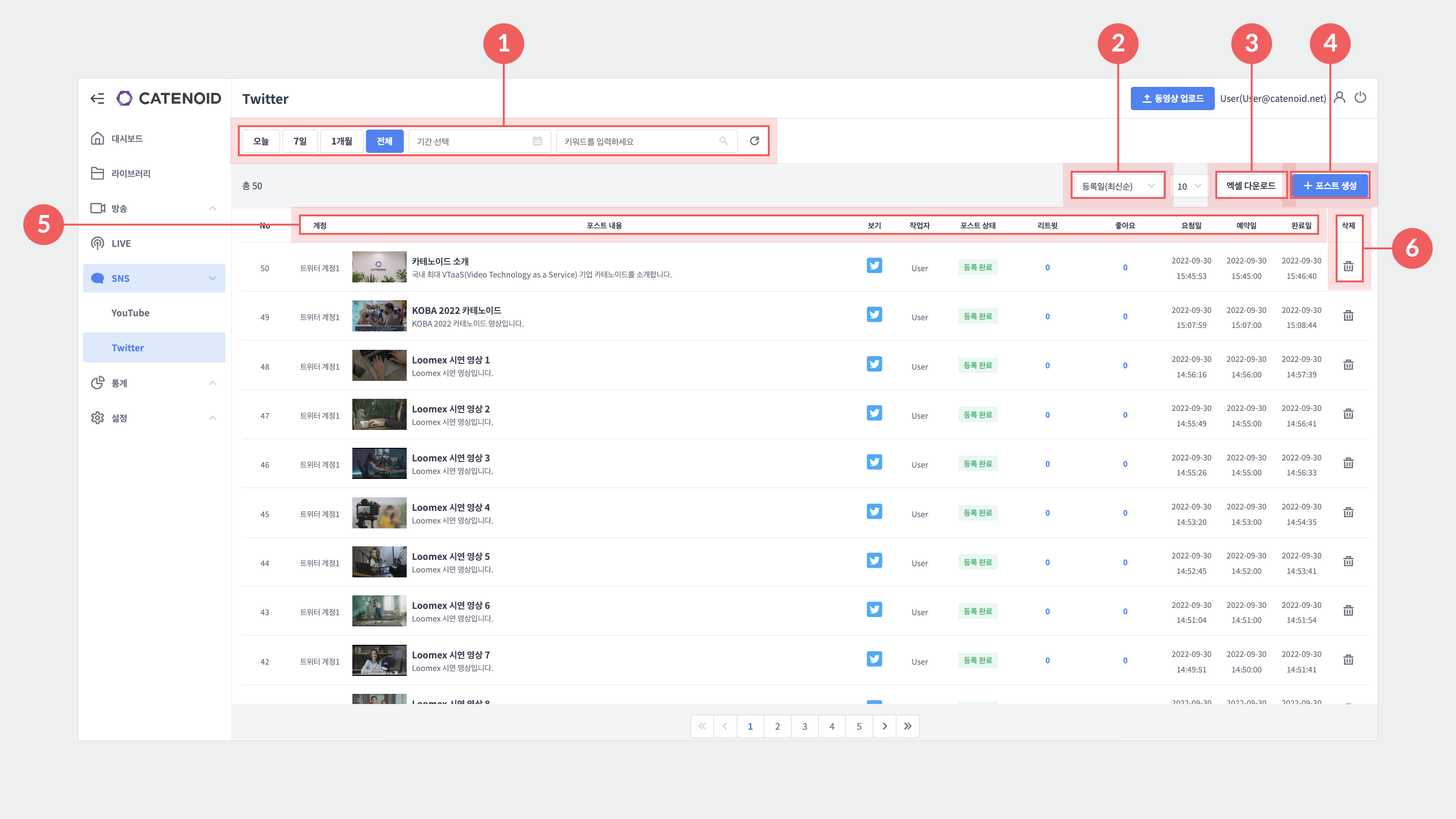Open the user profile icon

(1339, 97)
